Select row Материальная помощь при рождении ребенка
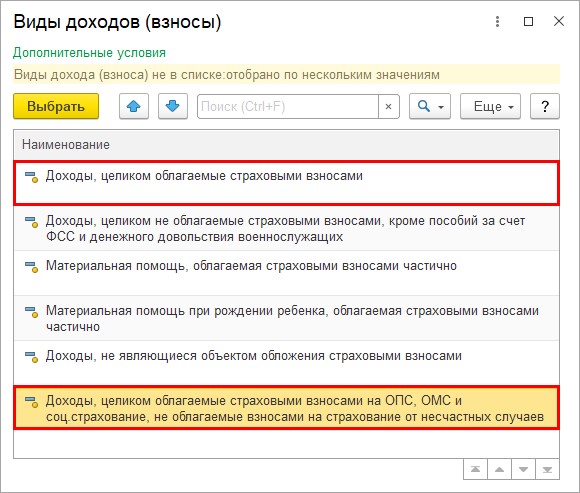The width and height of the screenshot is (580, 493). (x=286, y=318)
